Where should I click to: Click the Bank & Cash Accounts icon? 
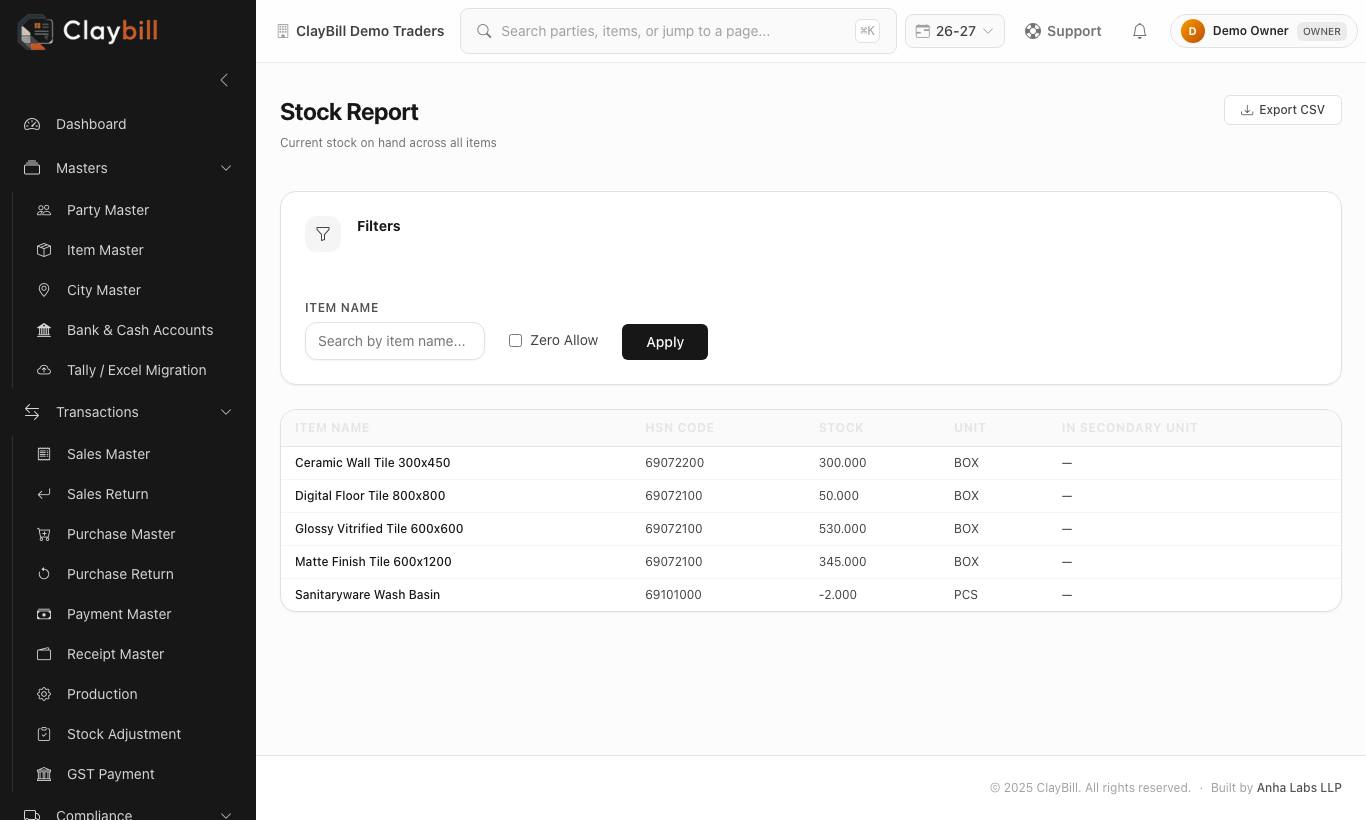pyautogui.click(x=44, y=330)
